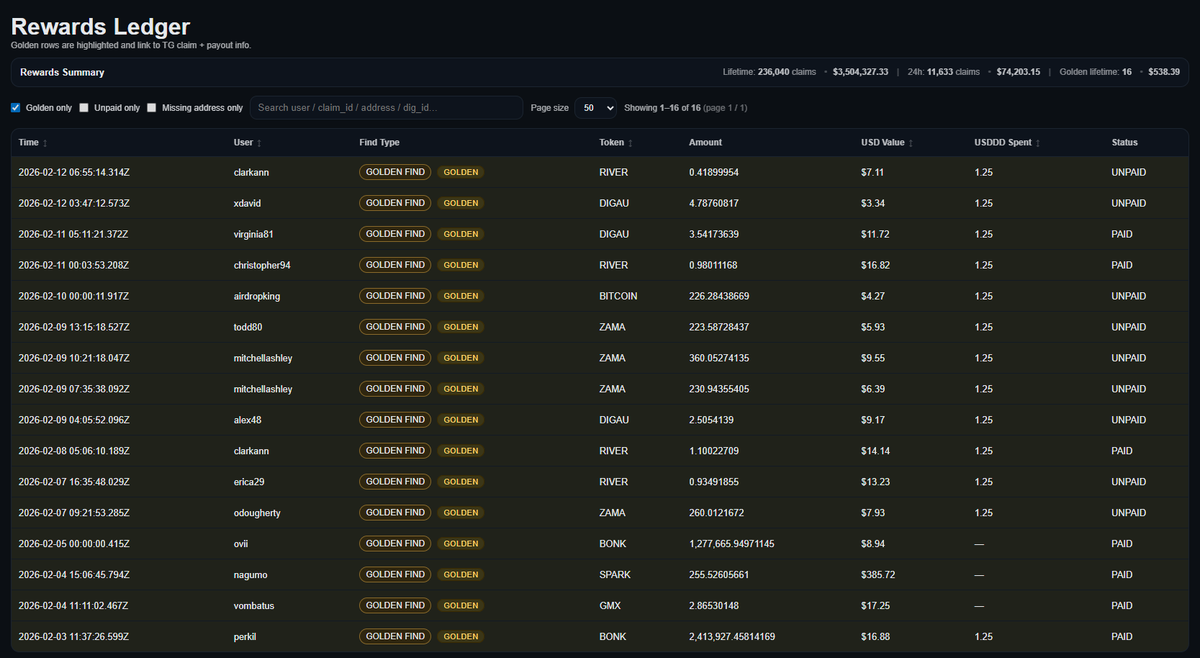Enable the Missing address only checkbox
This screenshot has width=1200, height=658.
152,108
